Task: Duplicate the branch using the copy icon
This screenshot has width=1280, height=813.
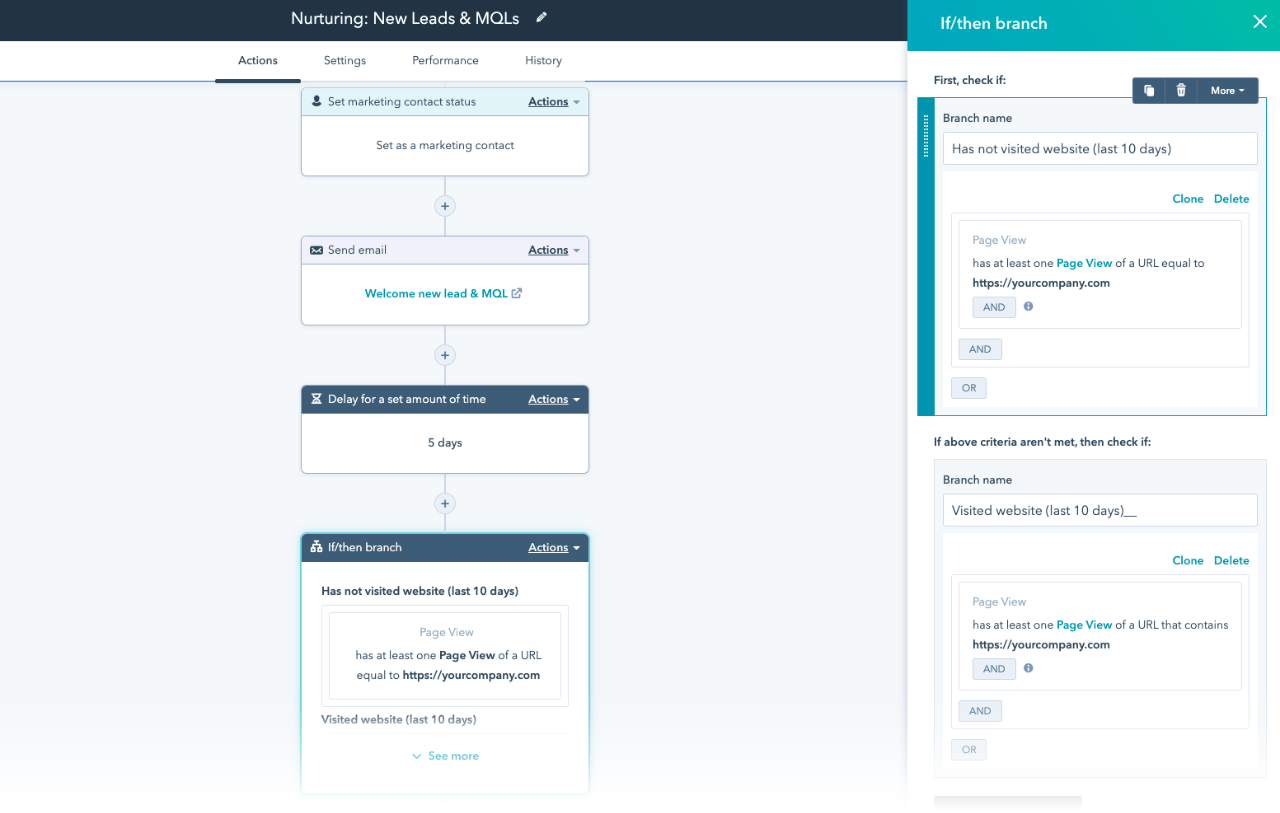Action: click(1148, 90)
